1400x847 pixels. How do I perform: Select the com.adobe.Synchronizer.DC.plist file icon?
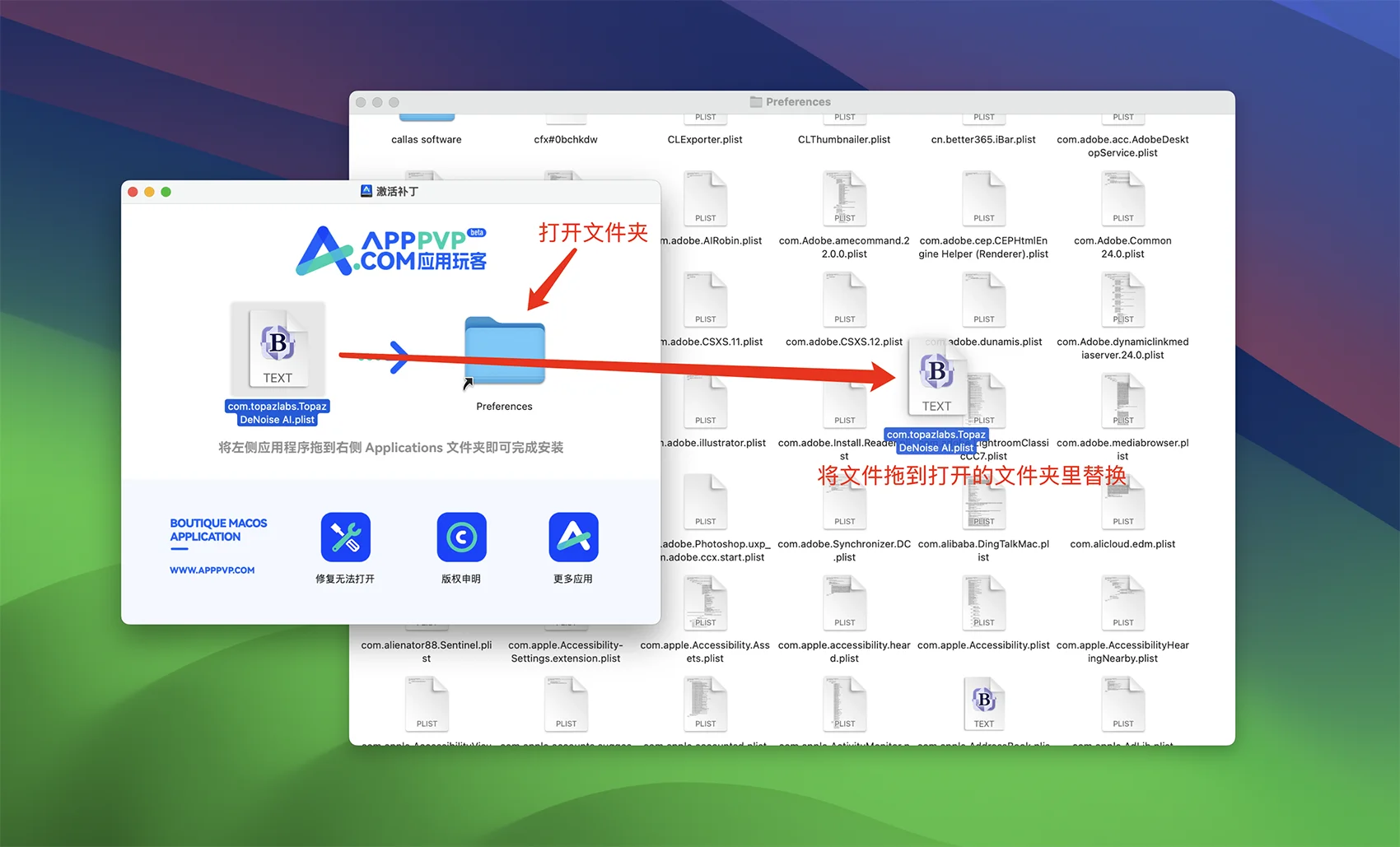coord(844,501)
